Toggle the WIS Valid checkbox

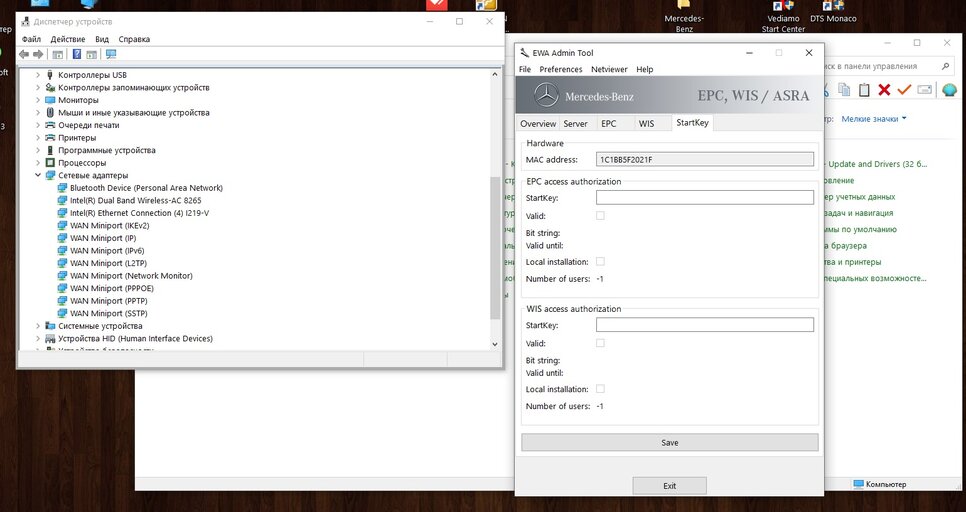click(x=600, y=343)
